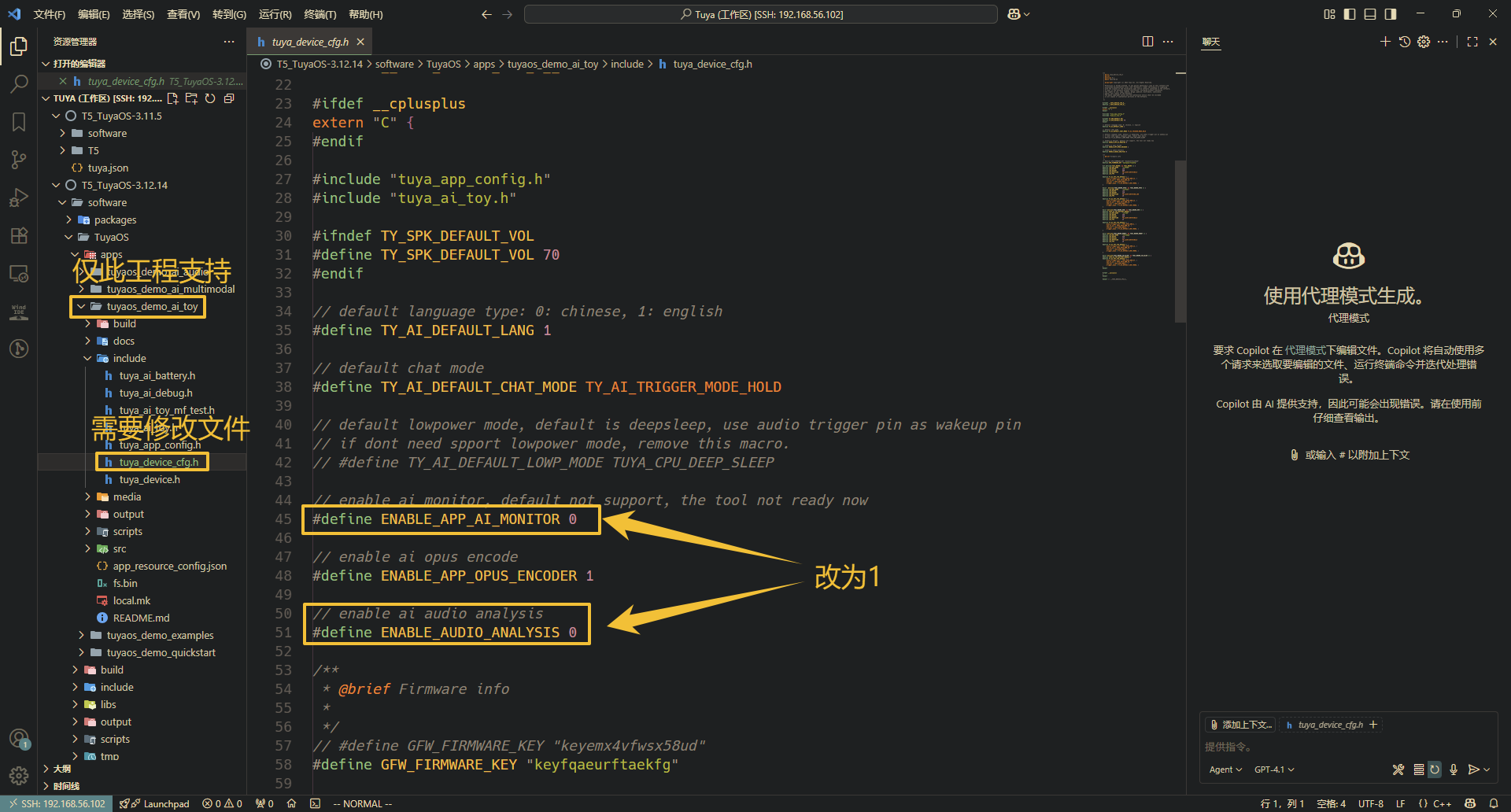Open Customize Layout in title bar
This screenshot has width=1511, height=812.
[x=1329, y=14]
